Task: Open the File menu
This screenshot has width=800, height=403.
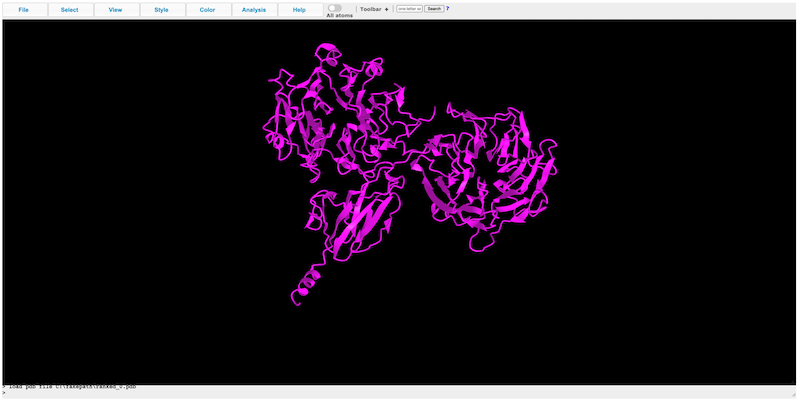Action: click(x=25, y=10)
